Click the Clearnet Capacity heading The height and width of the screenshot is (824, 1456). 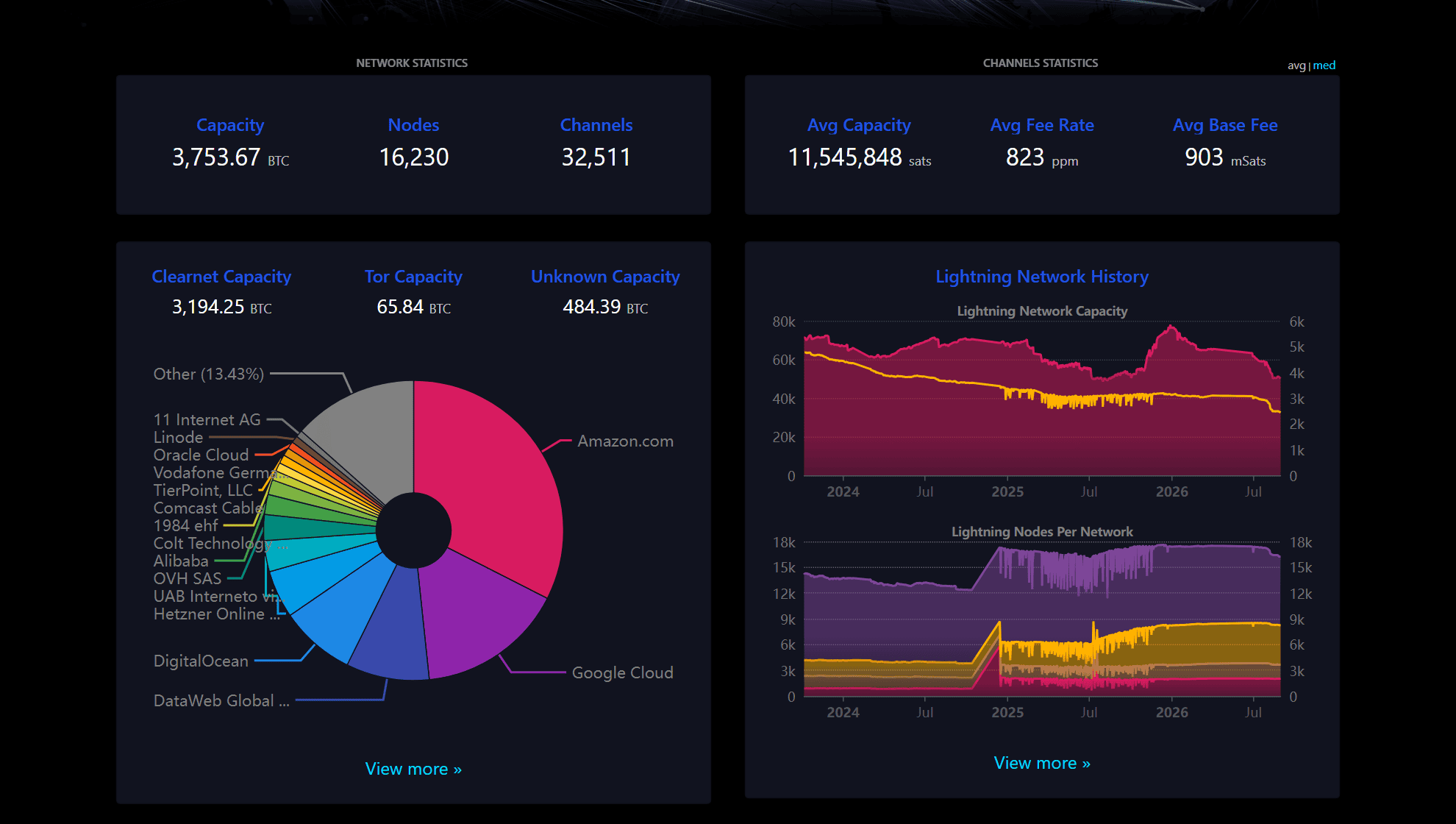coord(221,277)
